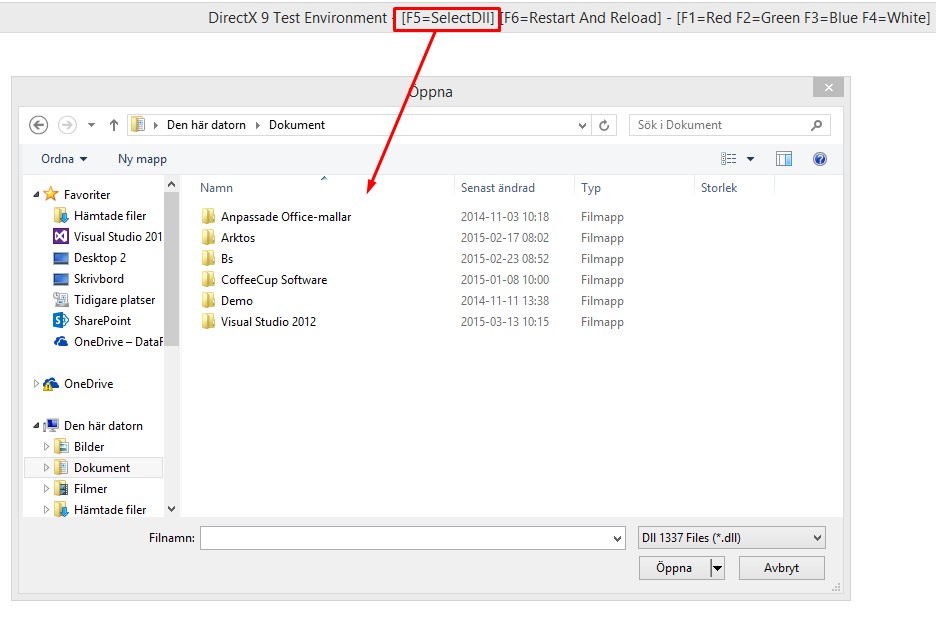936x634 pixels.
Task: Cancel with the Avbryt button
Action: [x=781, y=568]
